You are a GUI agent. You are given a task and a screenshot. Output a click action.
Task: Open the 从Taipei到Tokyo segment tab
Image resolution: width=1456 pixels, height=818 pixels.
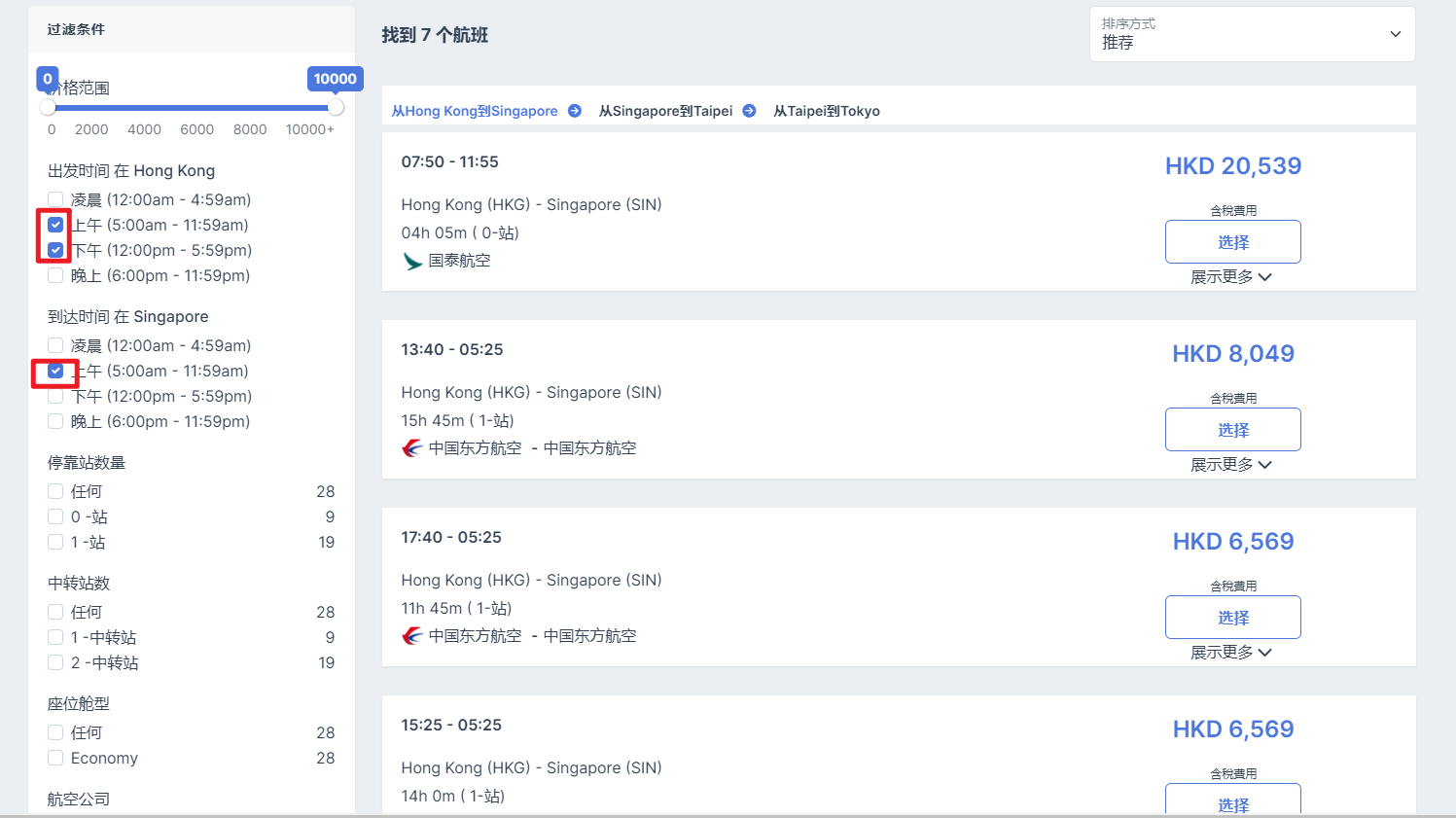(827, 111)
